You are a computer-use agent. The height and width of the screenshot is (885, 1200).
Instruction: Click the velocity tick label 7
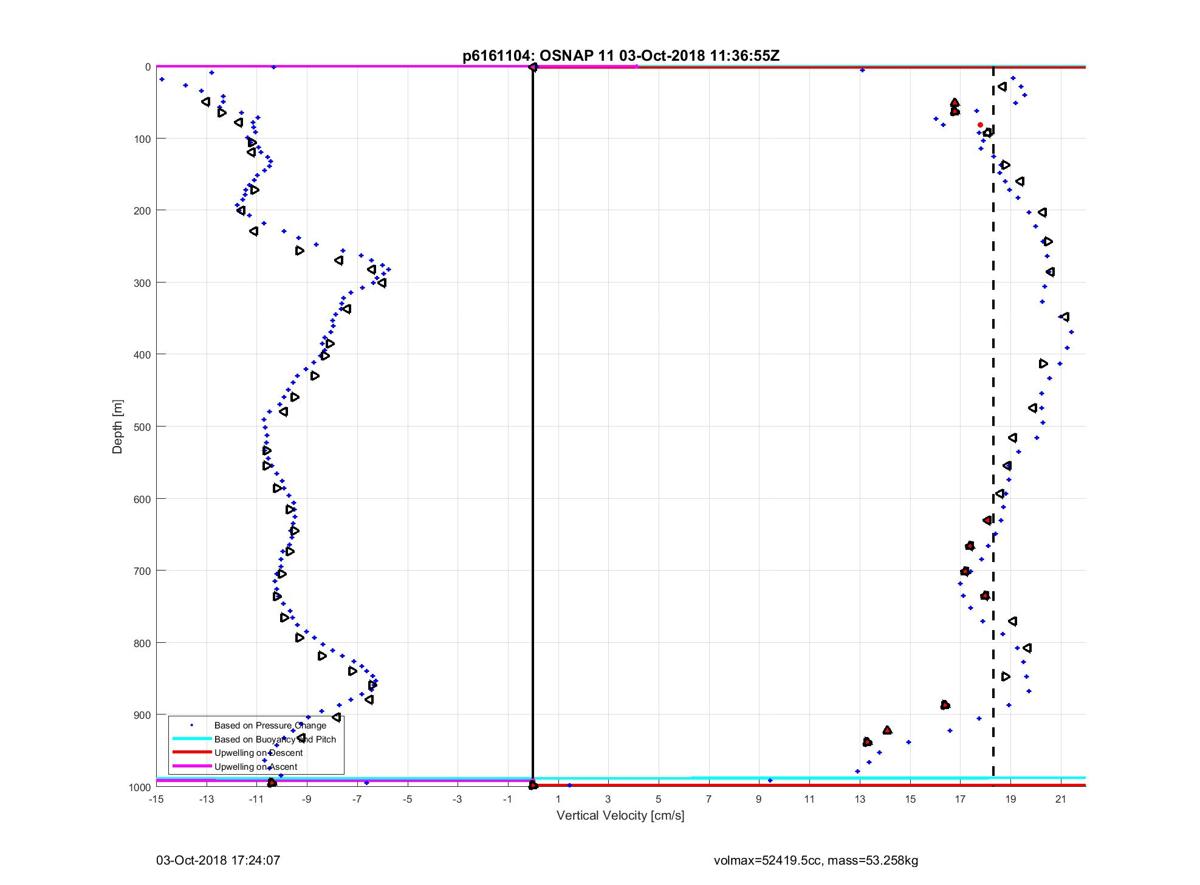(708, 799)
